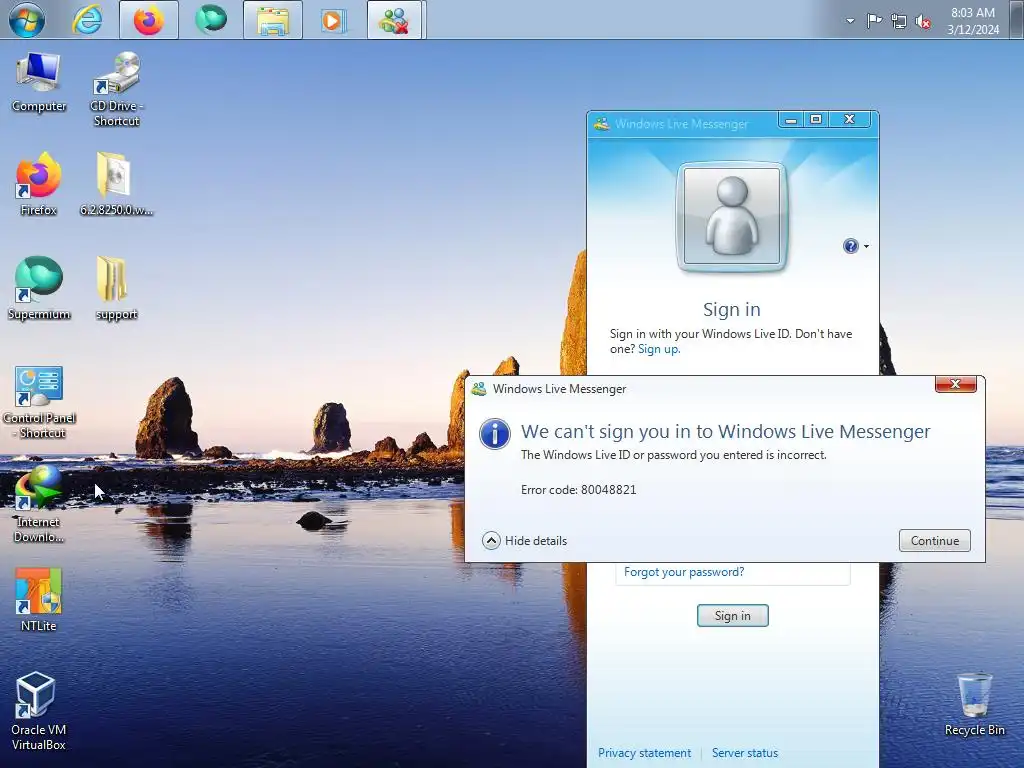The image size is (1024, 768).
Task: Click the Messenger user avatar picture
Action: [731, 216]
